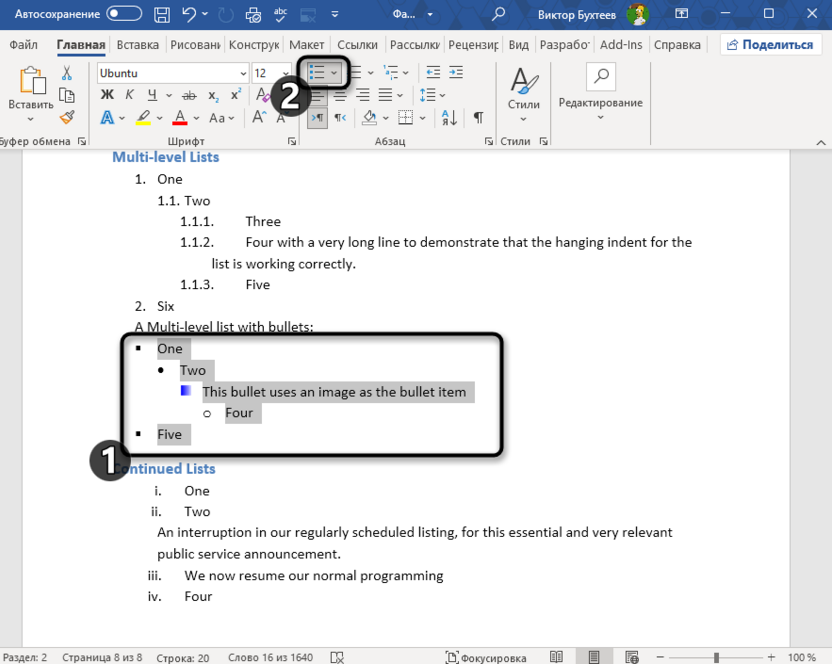Screen dimensions: 832x664
Task: Apply shading with the paint bucket icon
Action: (x=369, y=118)
